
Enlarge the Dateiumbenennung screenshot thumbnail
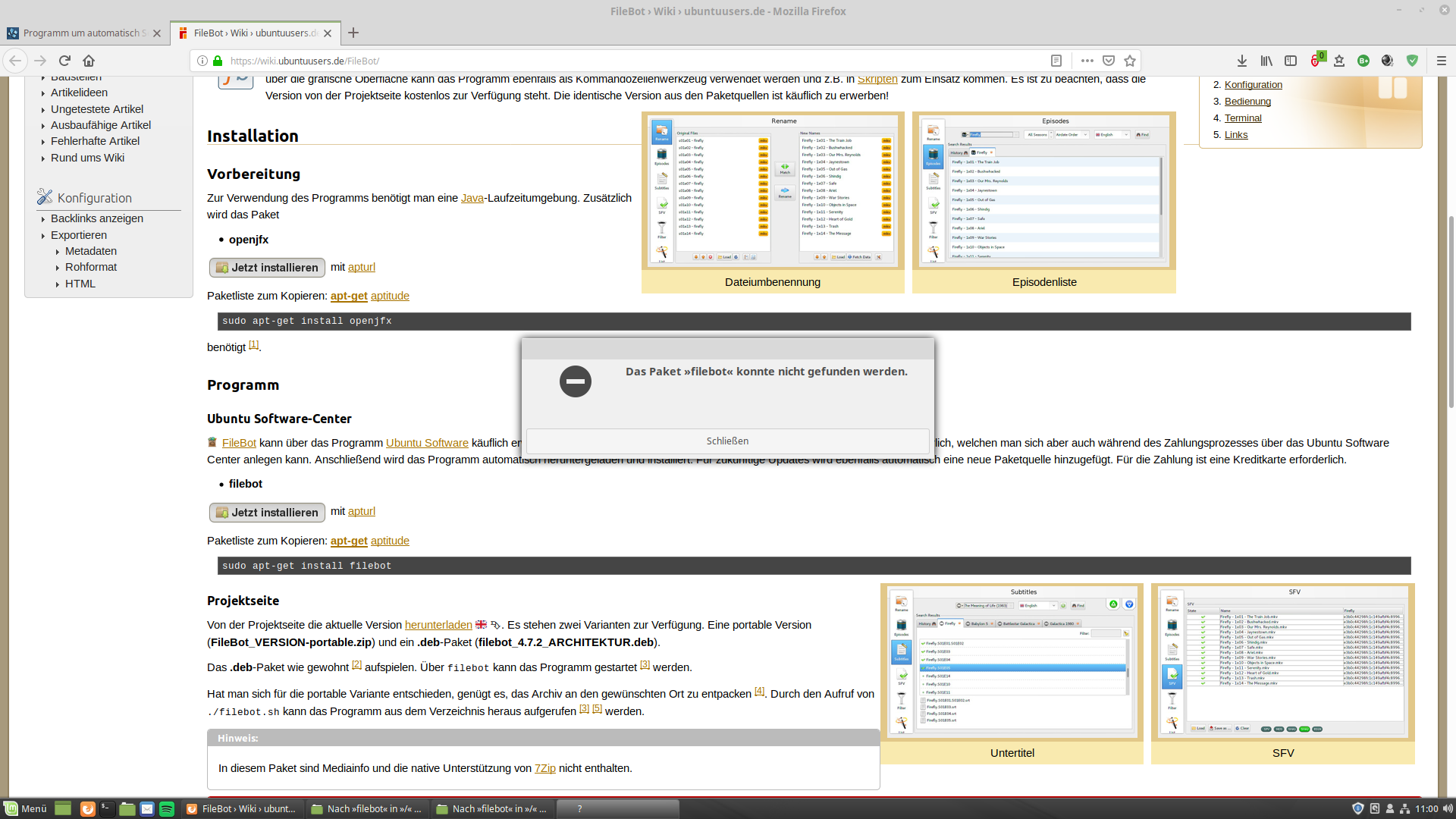coord(773,190)
